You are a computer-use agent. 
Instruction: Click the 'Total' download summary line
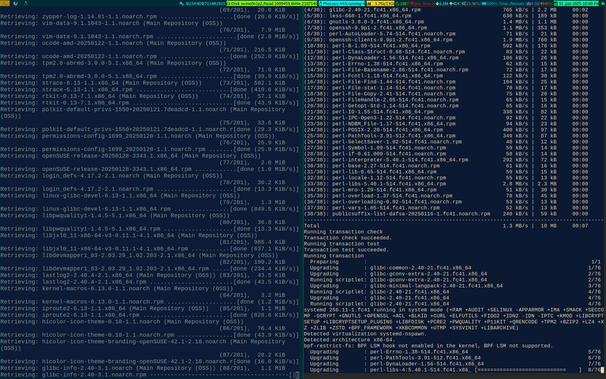[x=446, y=226]
